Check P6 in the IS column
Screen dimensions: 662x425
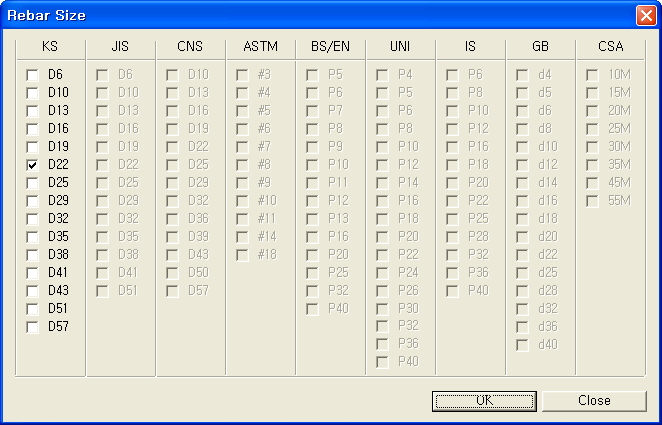tap(452, 76)
